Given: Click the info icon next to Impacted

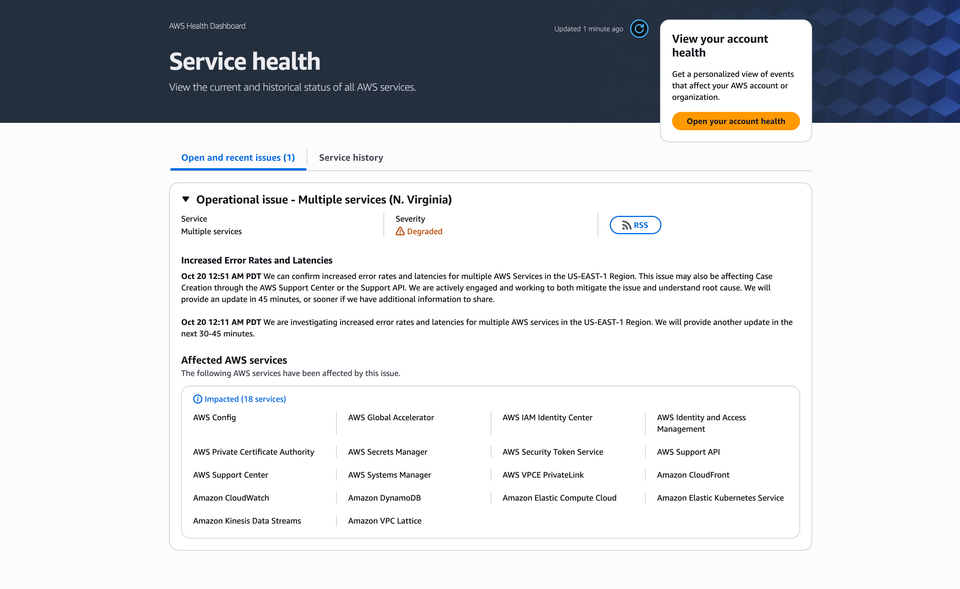Looking at the screenshot, I should pos(198,399).
